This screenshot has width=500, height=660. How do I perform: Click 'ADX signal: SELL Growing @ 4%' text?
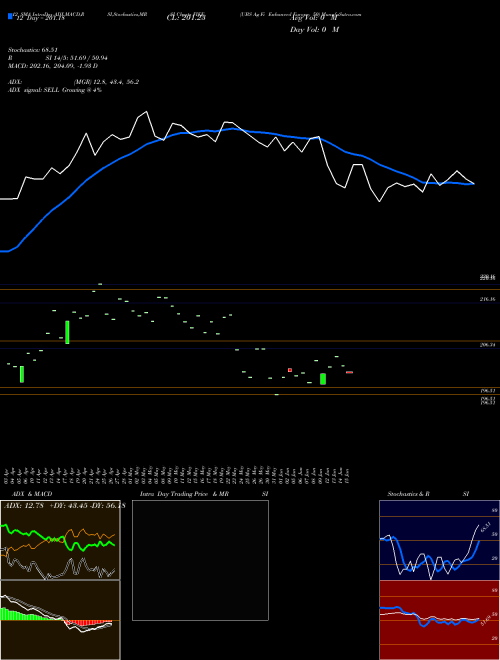[55, 90]
